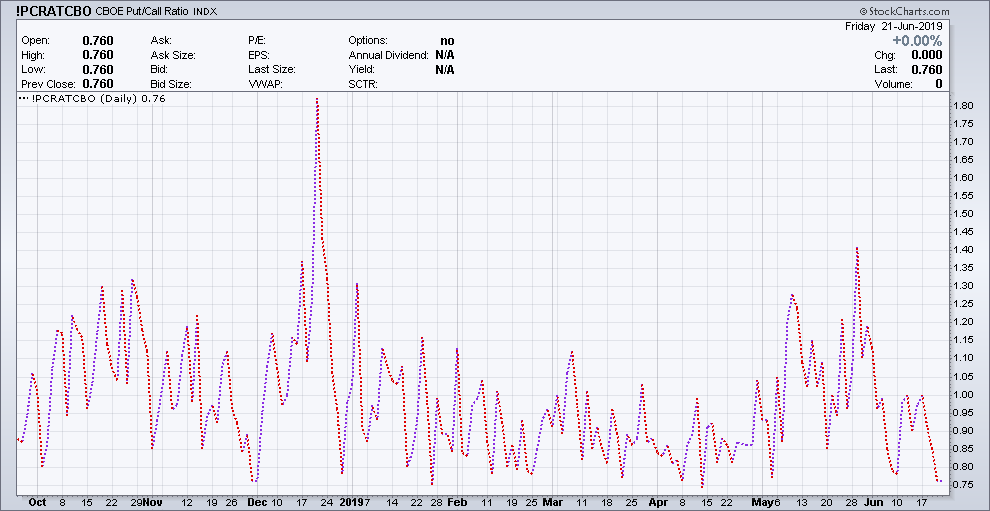Click the May month label on x-axis
This screenshot has height=511, width=990.
pyautogui.click(x=762, y=502)
